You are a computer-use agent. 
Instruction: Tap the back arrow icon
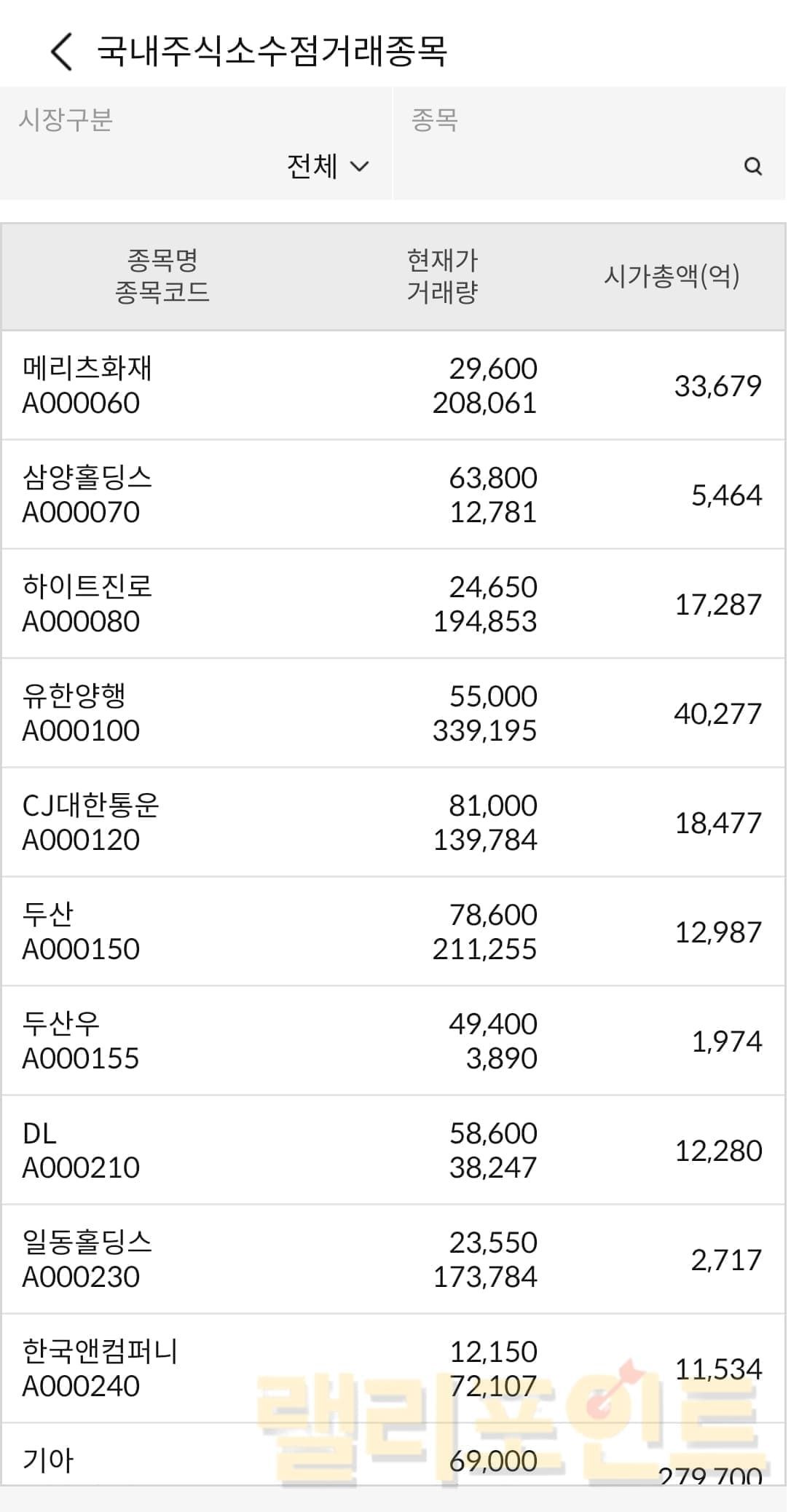(62, 52)
